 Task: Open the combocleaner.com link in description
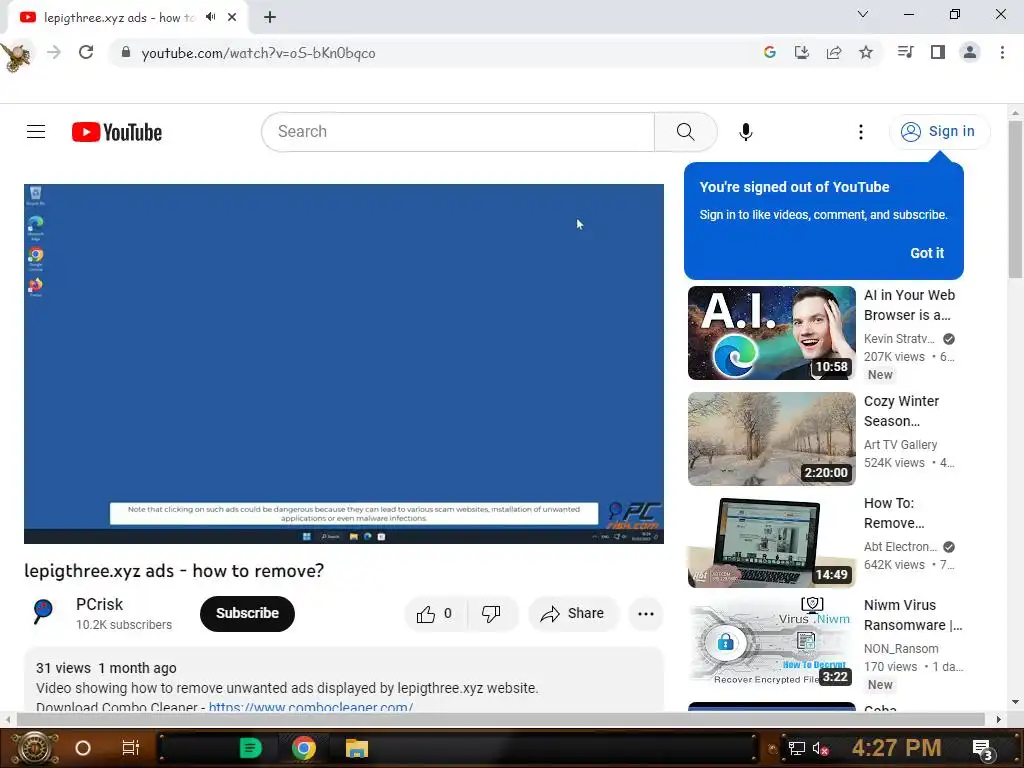(x=311, y=707)
